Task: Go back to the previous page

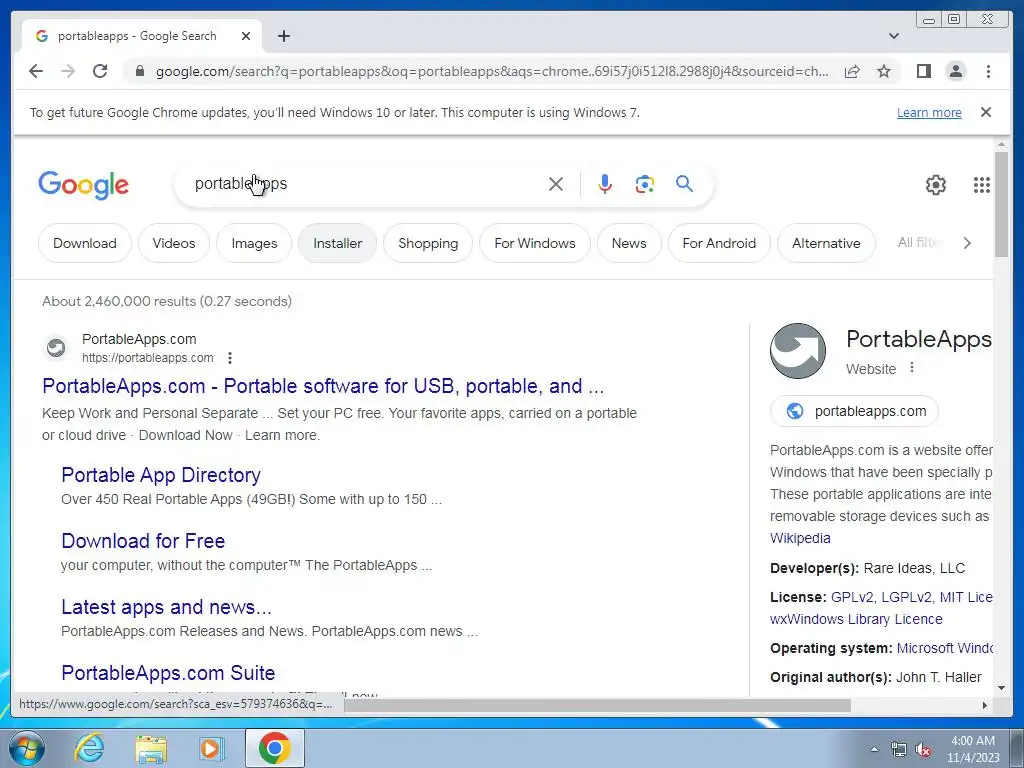Action: tap(36, 71)
